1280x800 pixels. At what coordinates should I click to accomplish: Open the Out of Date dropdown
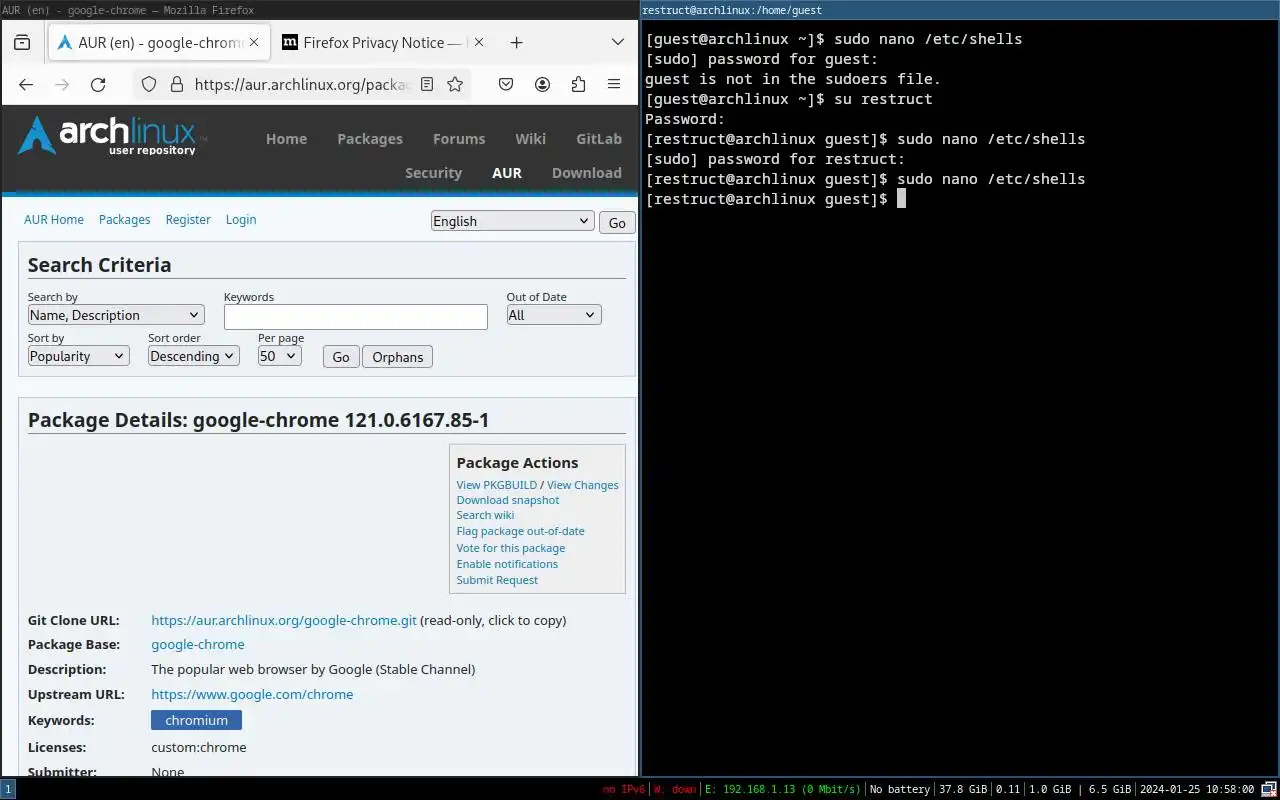pos(554,315)
